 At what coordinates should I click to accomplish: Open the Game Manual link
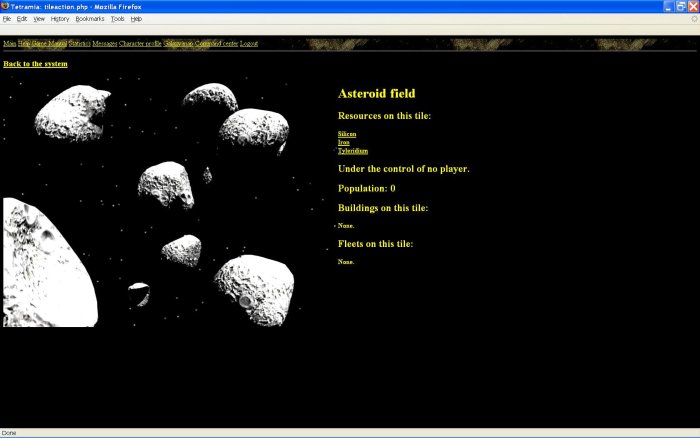click(49, 44)
